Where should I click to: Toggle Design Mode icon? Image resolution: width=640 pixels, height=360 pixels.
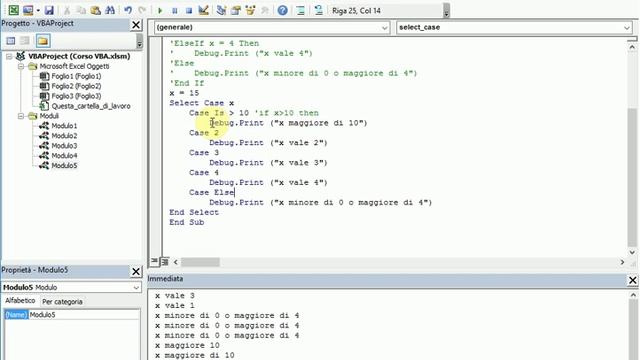[203, 10]
